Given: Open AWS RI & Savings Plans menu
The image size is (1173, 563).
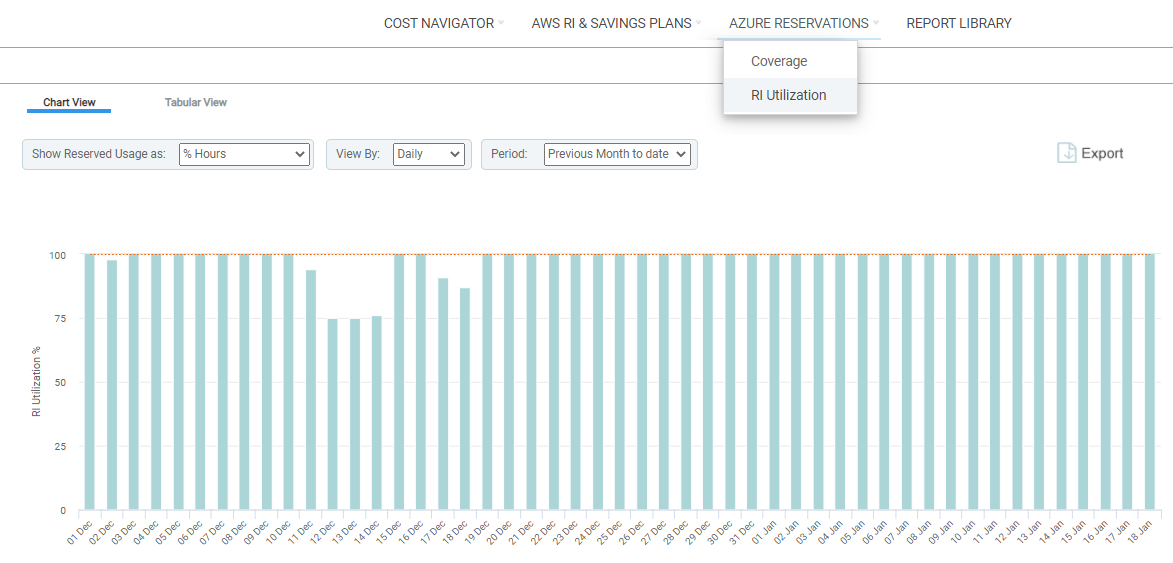Looking at the screenshot, I should coord(611,23).
